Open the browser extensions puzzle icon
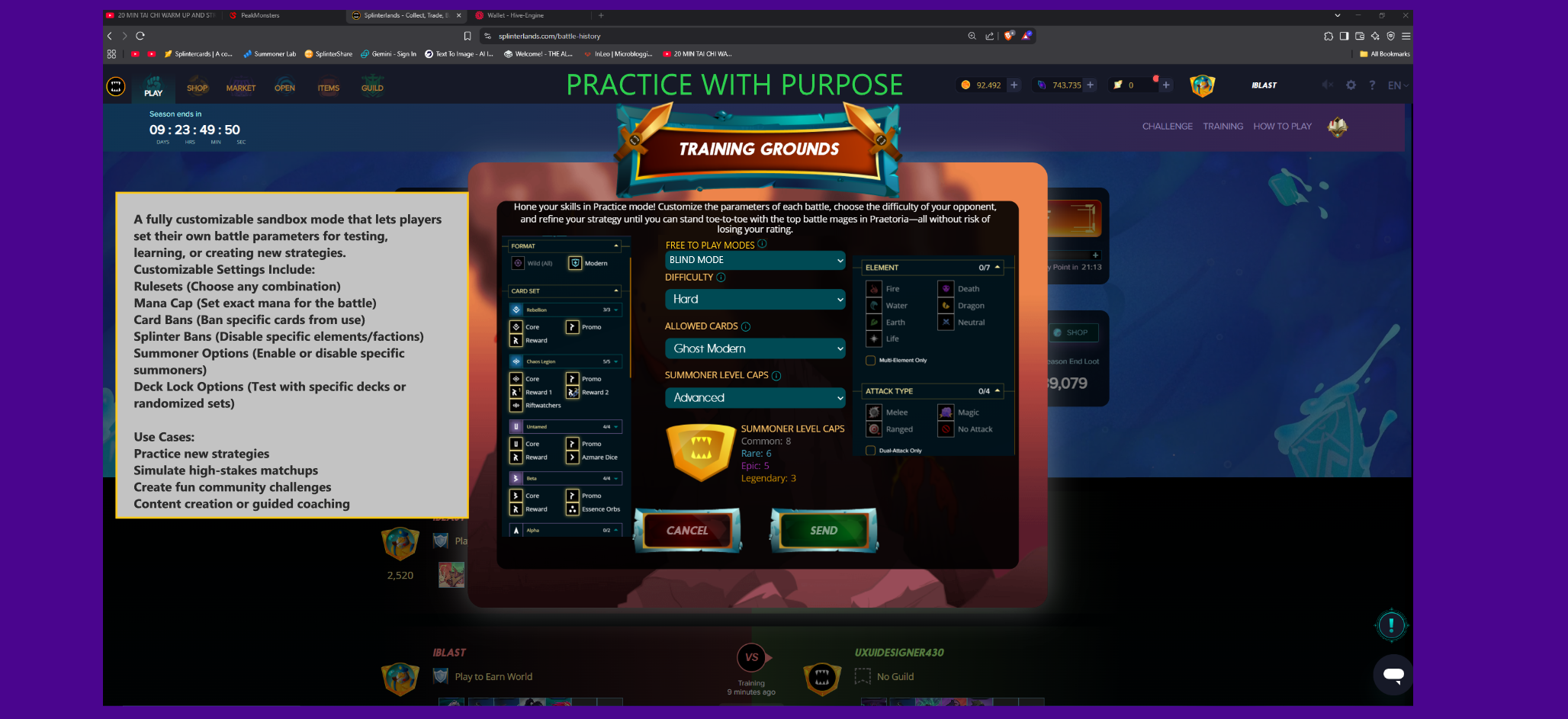Image resolution: width=1568 pixels, height=719 pixels. tap(1329, 36)
